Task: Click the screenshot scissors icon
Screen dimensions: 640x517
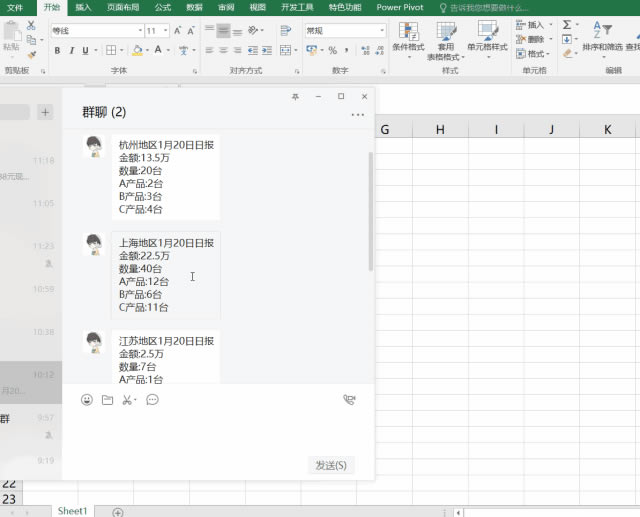Action: point(128,400)
